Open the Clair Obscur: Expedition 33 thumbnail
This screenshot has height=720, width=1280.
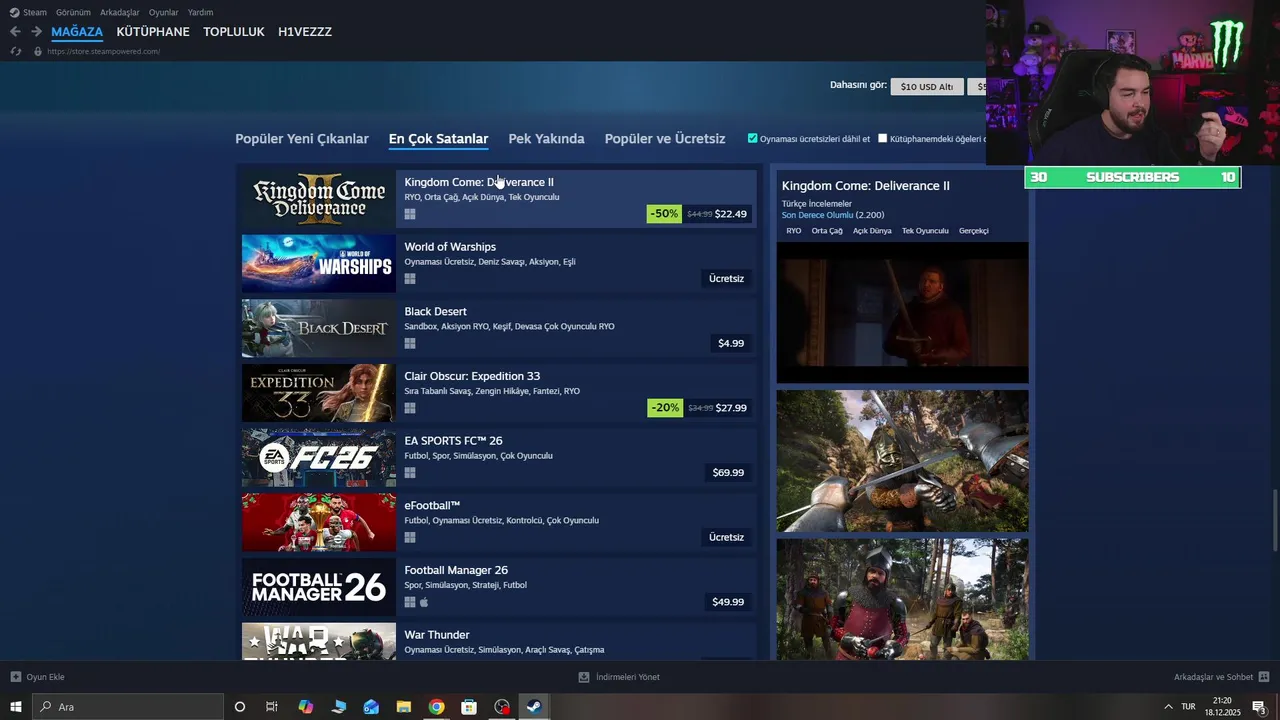pyautogui.click(x=319, y=393)
